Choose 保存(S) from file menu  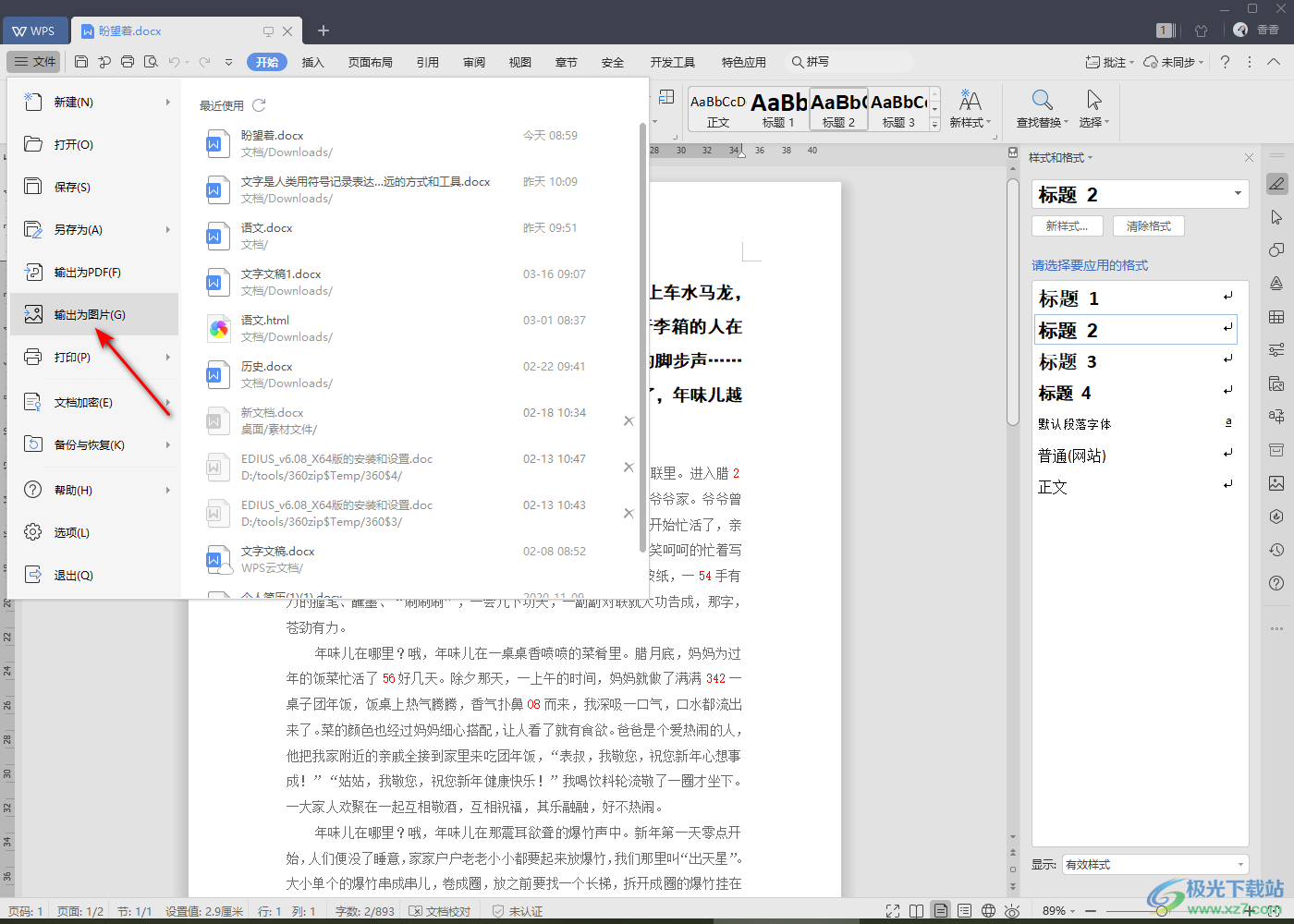click(93, 187)
